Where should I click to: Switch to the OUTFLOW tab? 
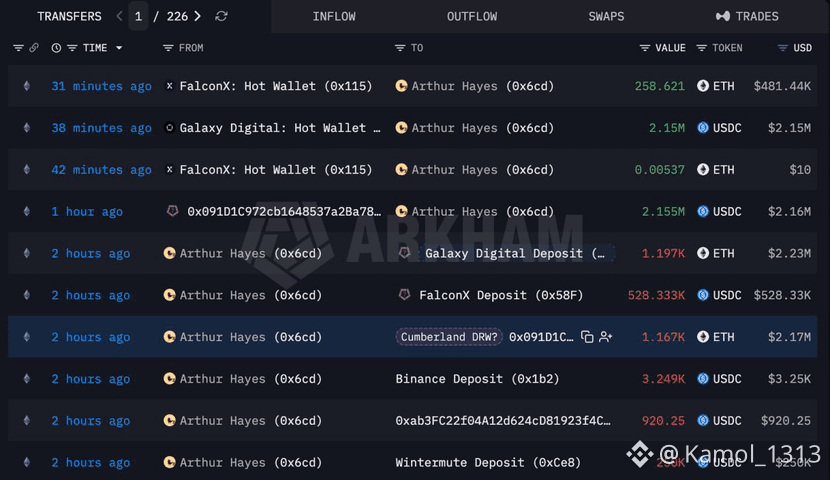pyautogui.click(x=472, y=16)
